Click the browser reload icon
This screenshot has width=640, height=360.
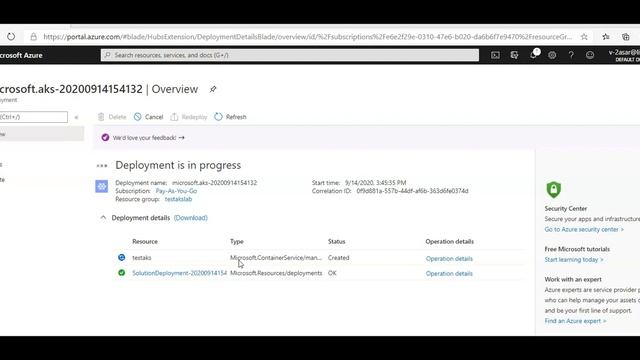(x=11, y=37)
